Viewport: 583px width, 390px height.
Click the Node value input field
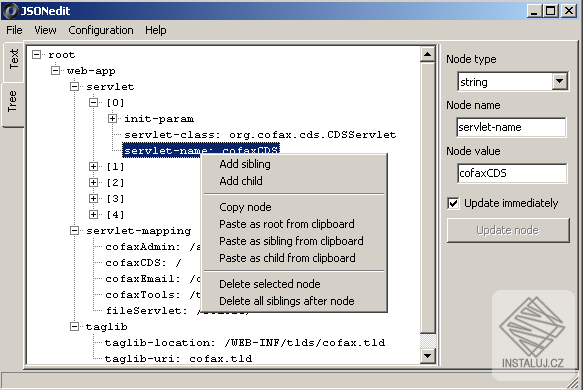pos(512,173)
